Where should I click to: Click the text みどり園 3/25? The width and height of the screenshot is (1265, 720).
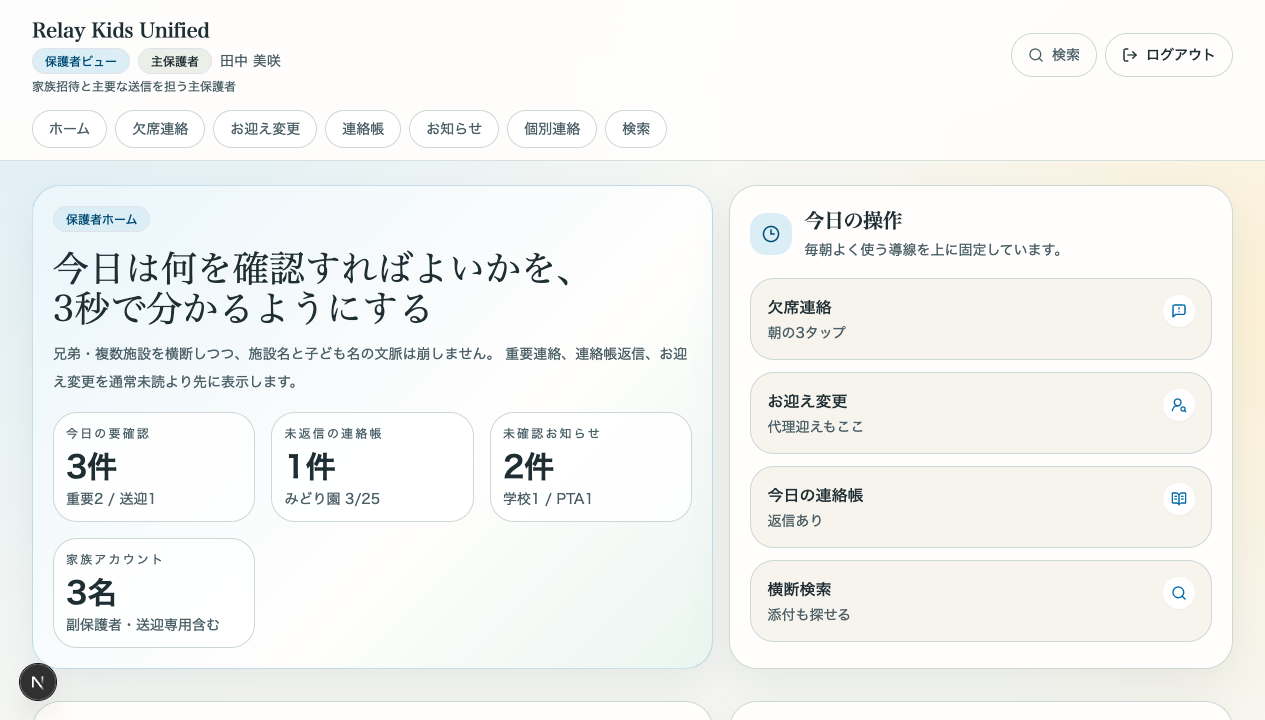pyautogui.click(x=332, y=499)
